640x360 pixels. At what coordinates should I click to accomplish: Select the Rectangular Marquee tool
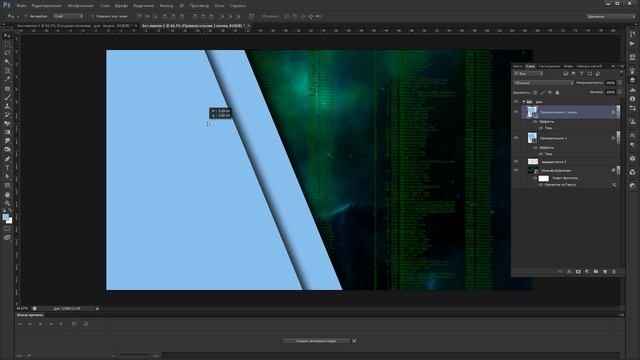point(7,44)
